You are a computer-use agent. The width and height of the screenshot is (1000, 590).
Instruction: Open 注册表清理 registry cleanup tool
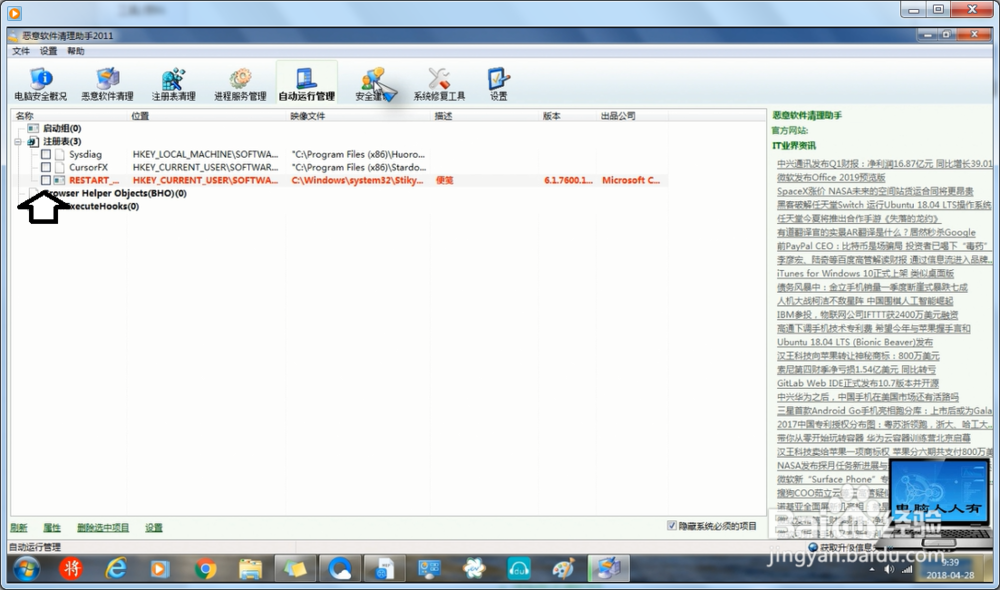coord(173,84)
